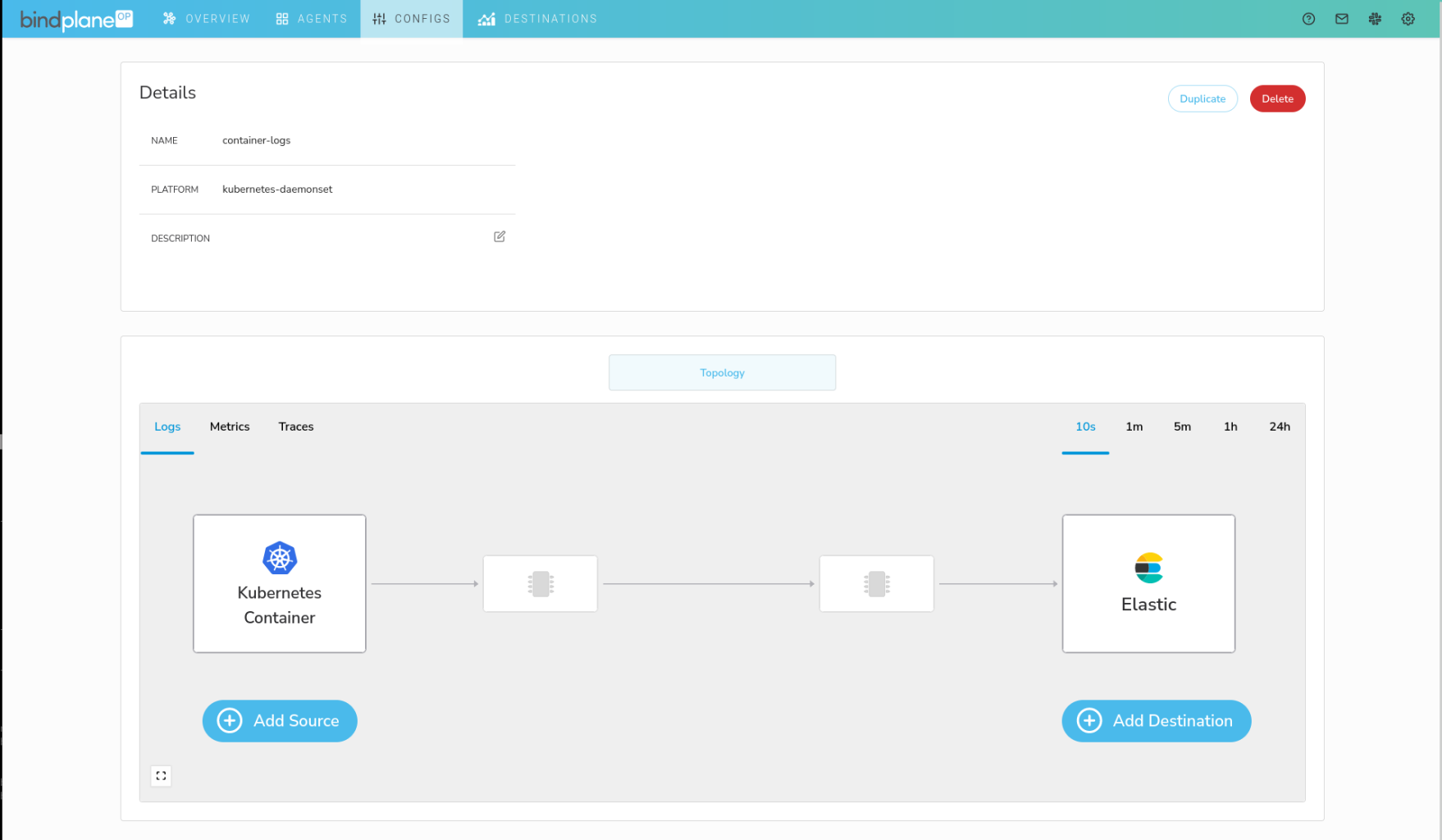The width and height of the screenshot is (1442, 840).
Task: Select the 1h time interval
Action: [x=1230, y=427]
